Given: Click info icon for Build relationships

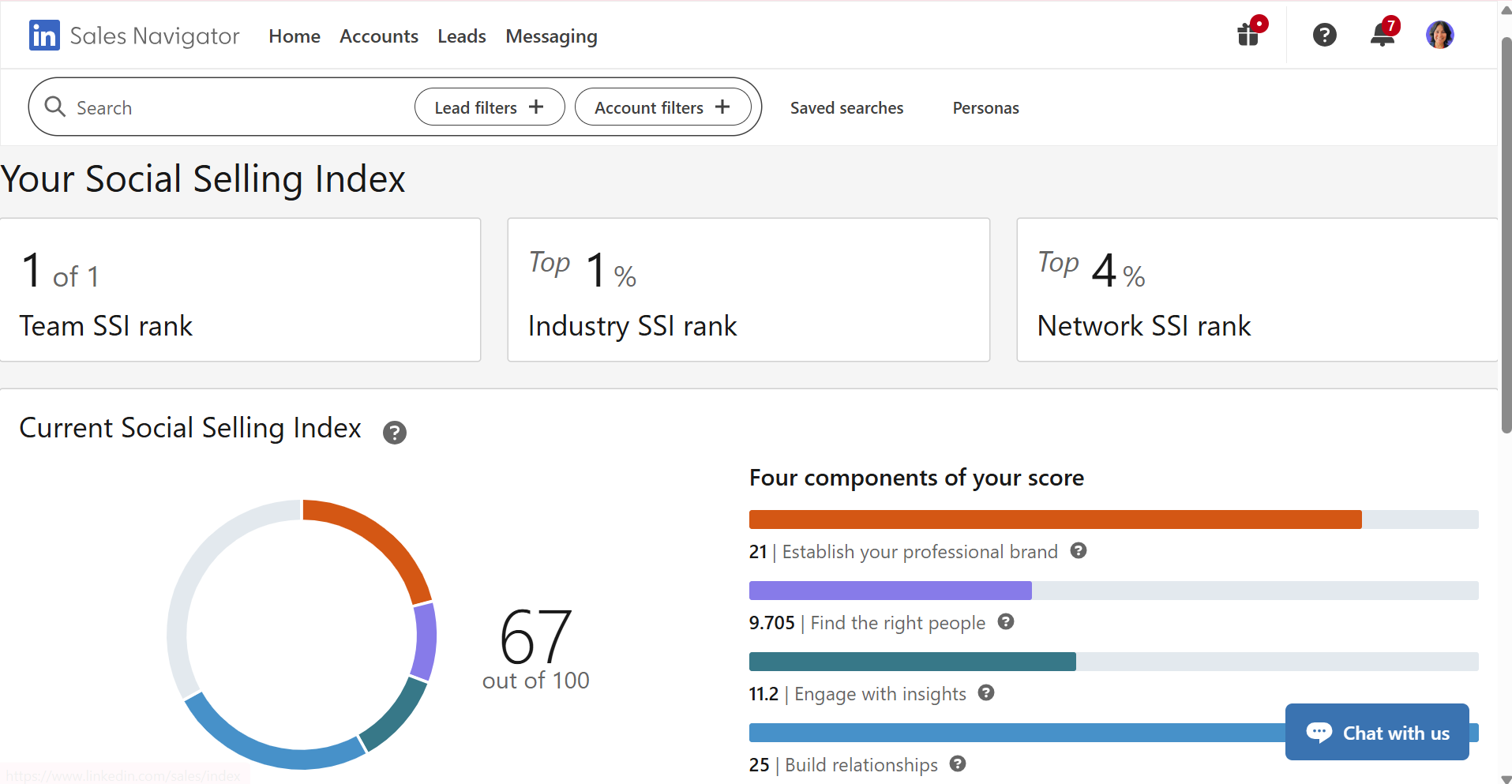Looking at the screenshot, I should click(958, 764).
